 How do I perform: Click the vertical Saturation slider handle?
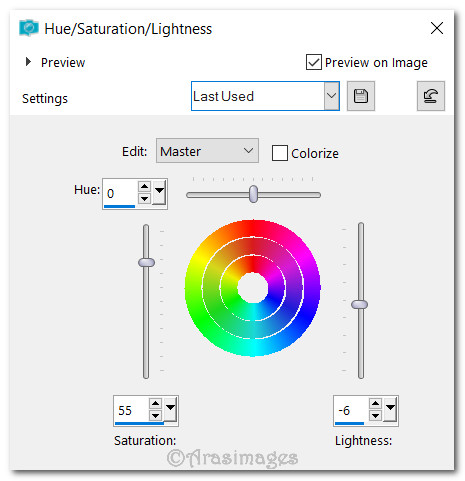146,263
